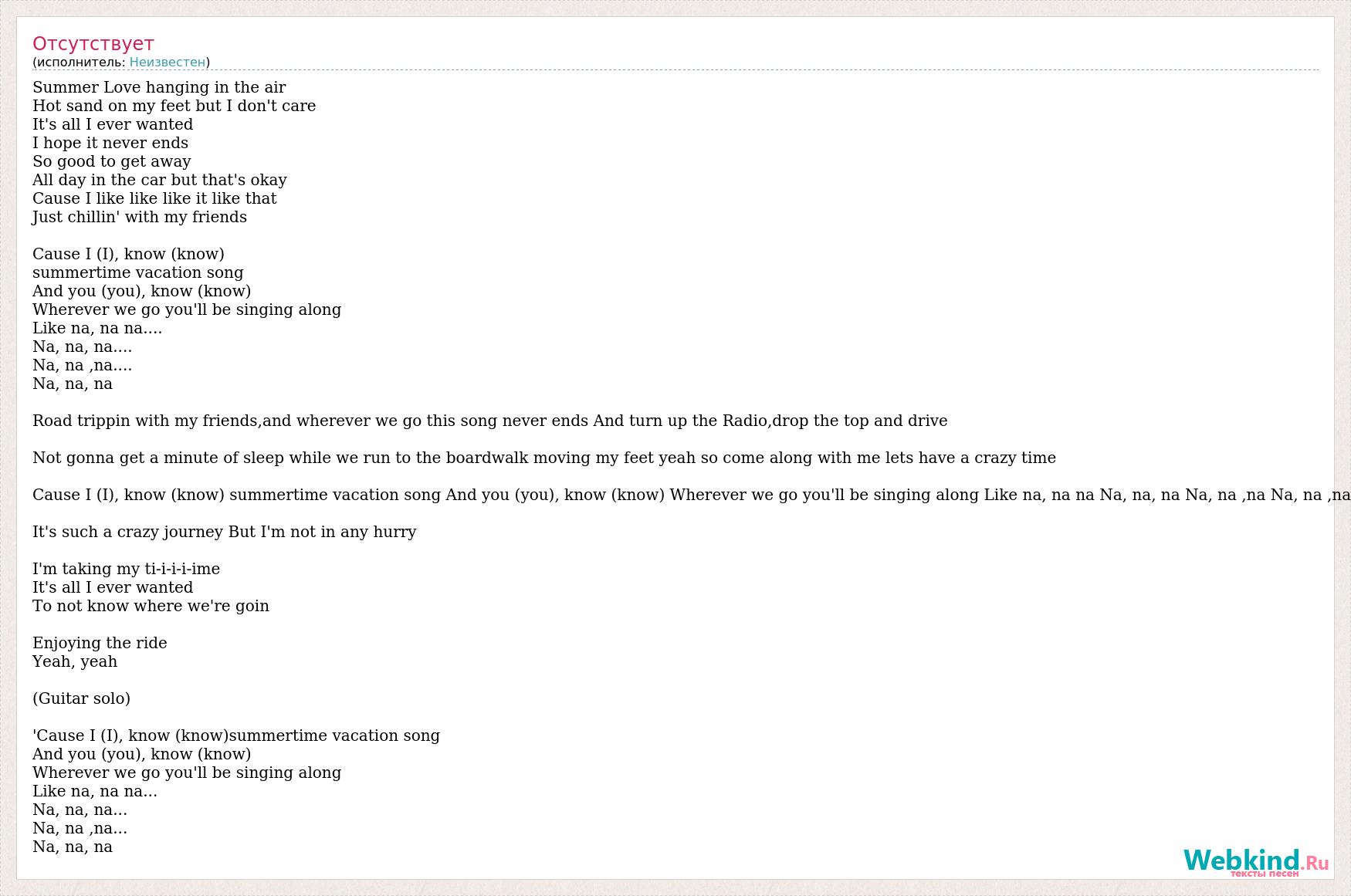Viewport: 1351px width, 896px height.
Task: Click the 'I'm taking my ti-i-i-i-ime' line
Action: click(x=126, y=569)
